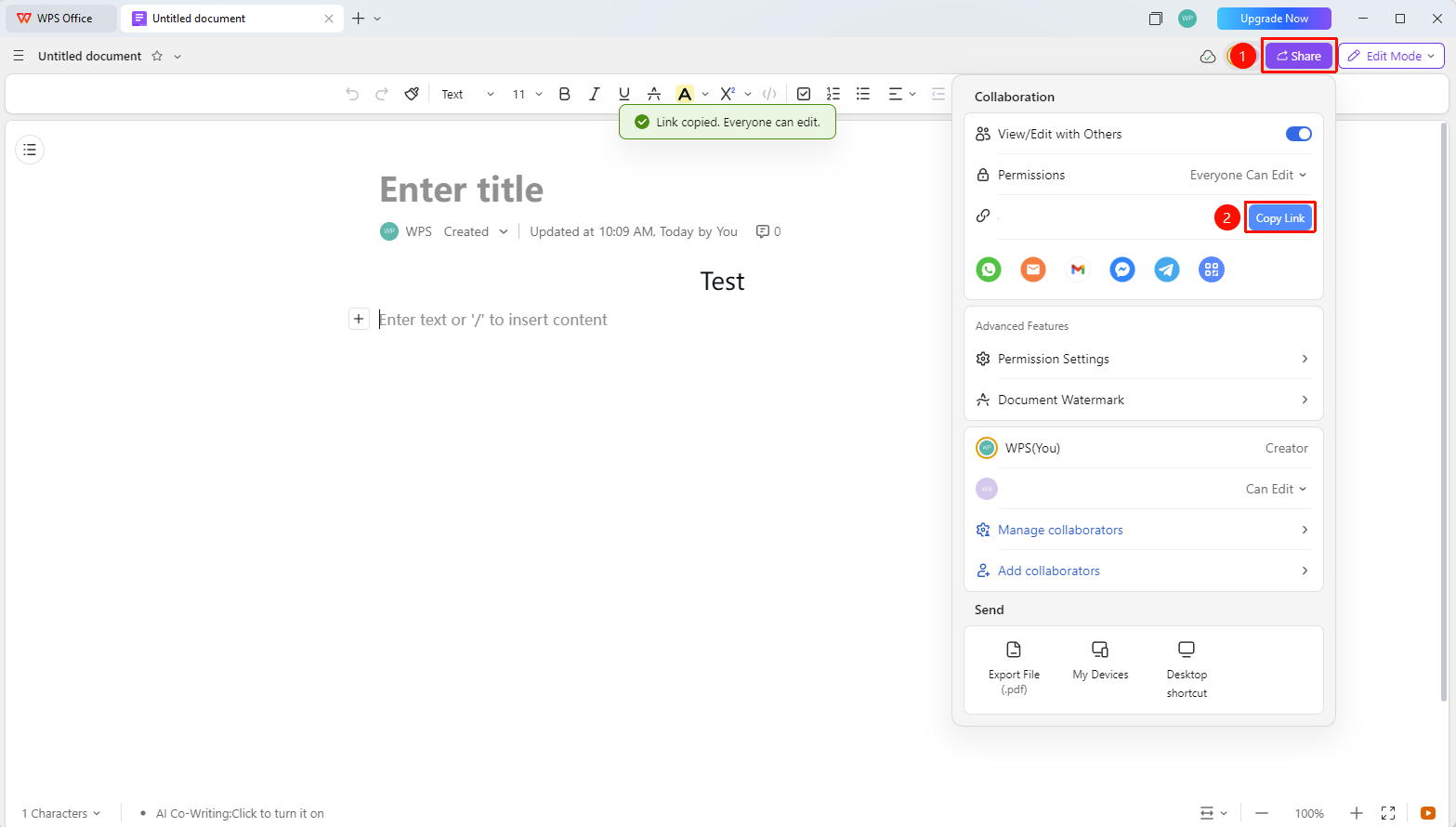
Task: Open the Everyone Can Edit permissions dropdown
Action: (x=1248, y=175)
